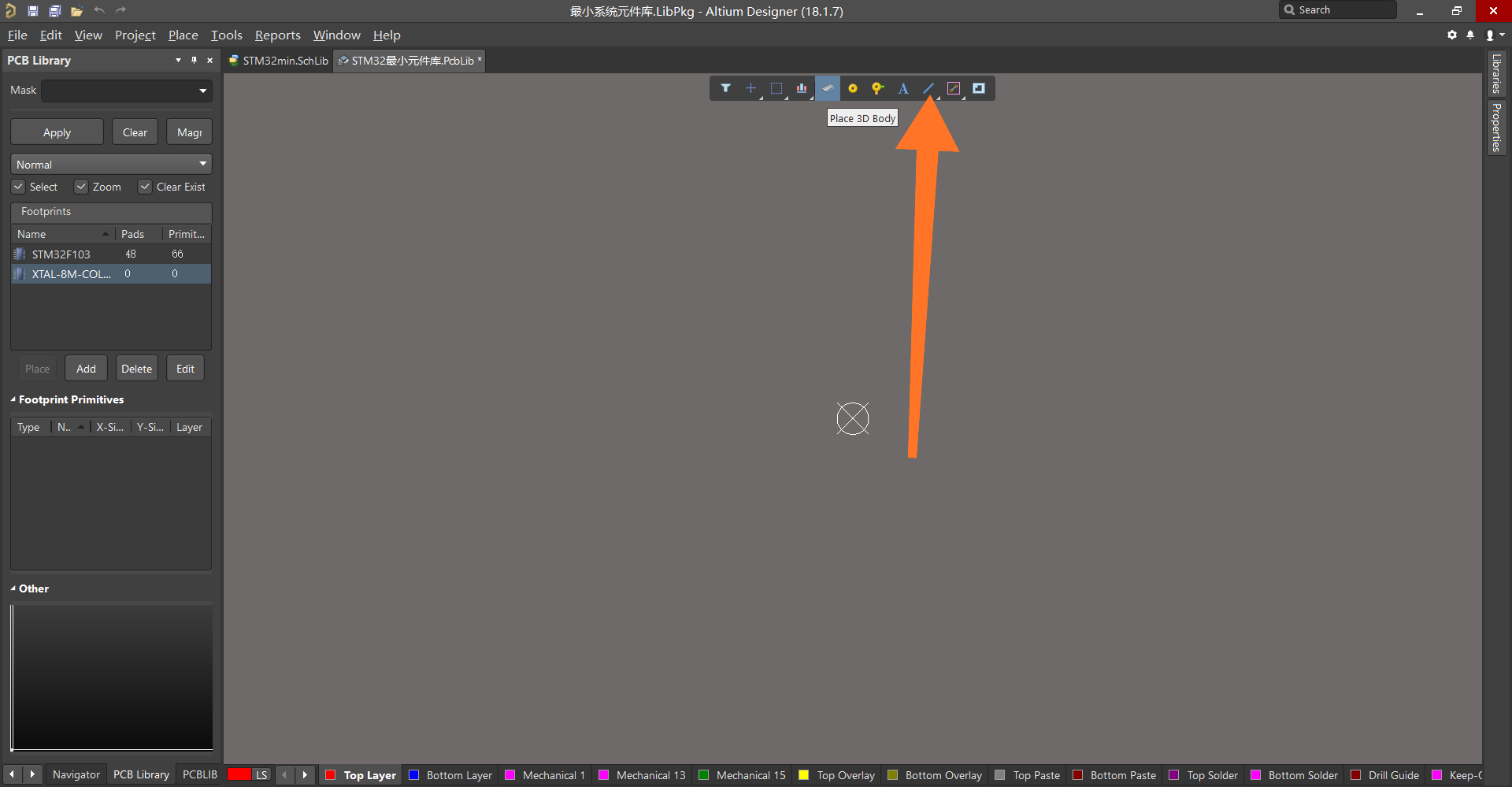Click the STM32F103 footprint row icon
The image size is (1512, 787).
(20, 254)
